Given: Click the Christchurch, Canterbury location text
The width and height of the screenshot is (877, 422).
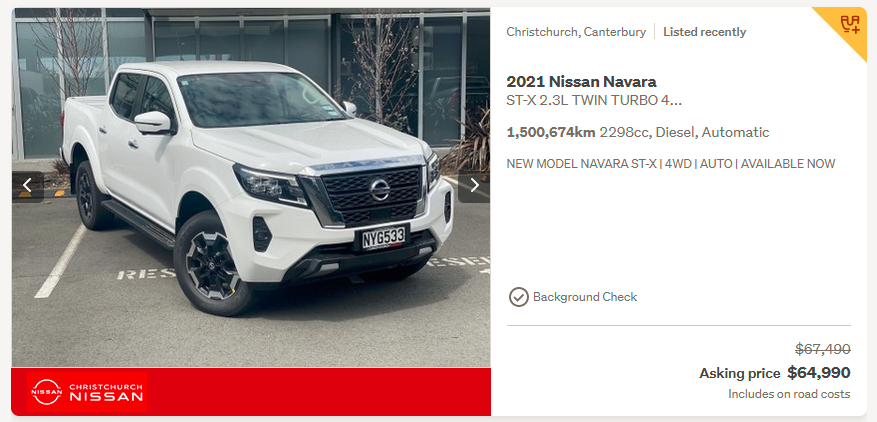Looking at the screenshot, I should click(576, 32).
